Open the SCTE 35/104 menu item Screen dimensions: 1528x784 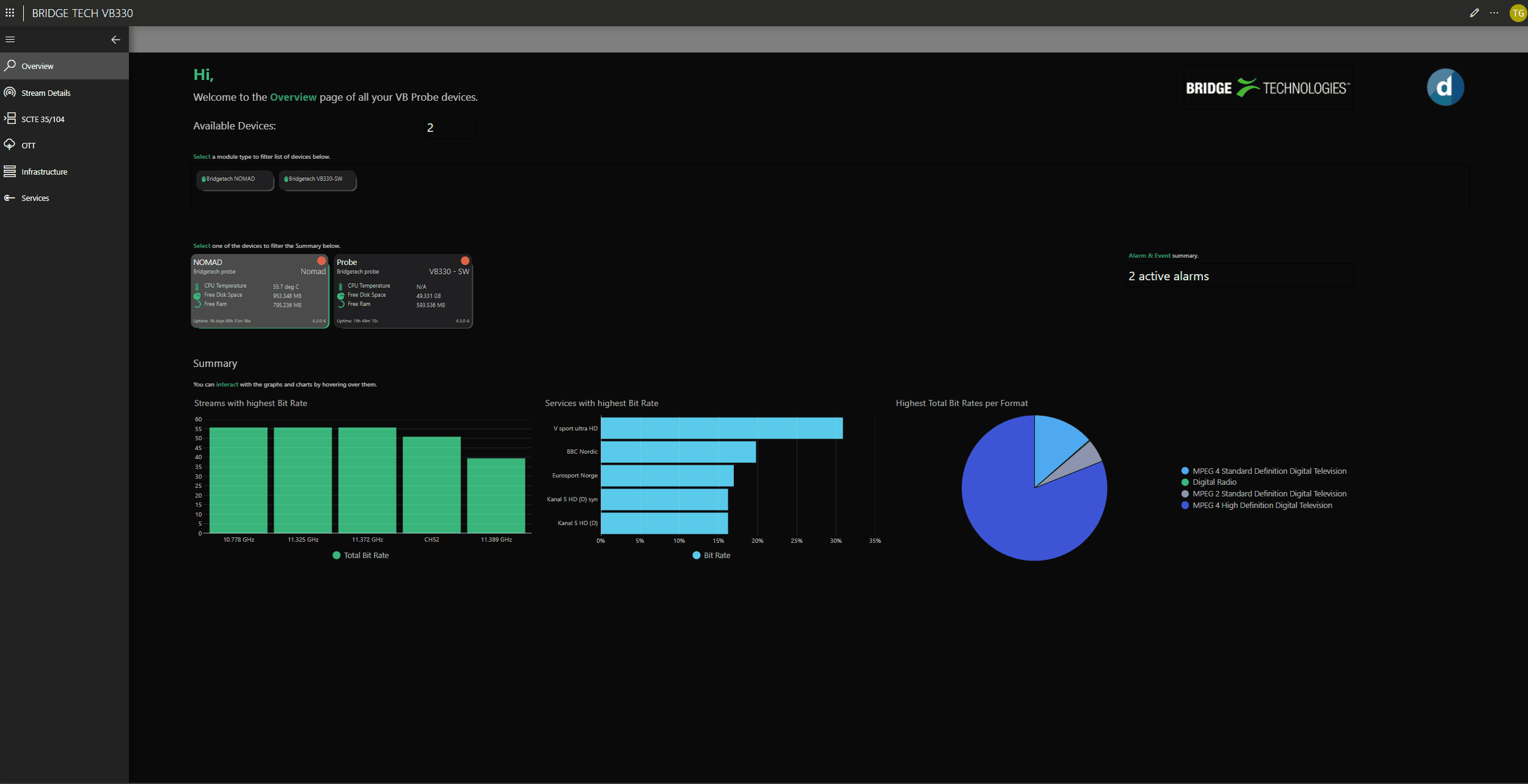click(64, 119)
